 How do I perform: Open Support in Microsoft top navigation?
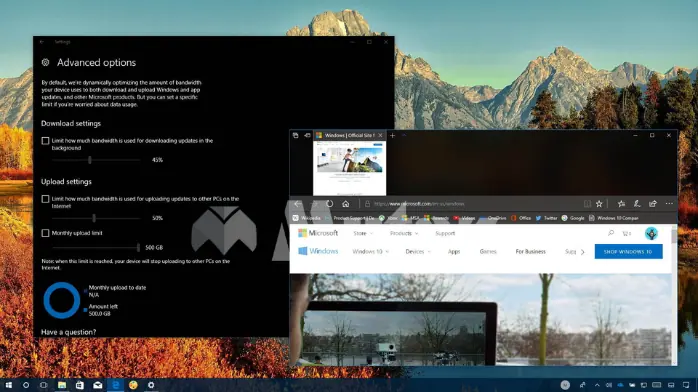pos(445,233)
